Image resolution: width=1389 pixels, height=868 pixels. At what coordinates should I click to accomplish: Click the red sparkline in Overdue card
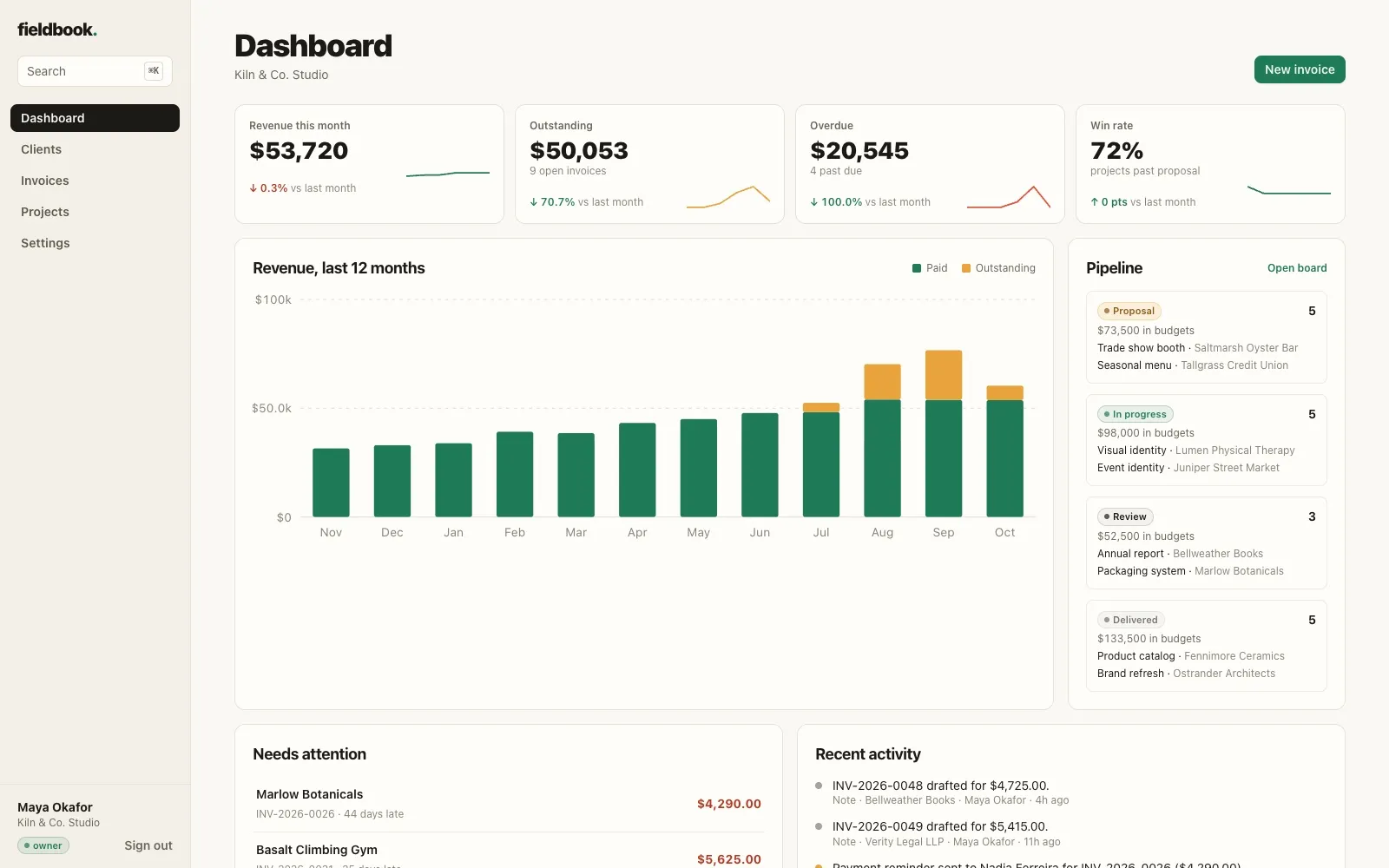coord(1009,197)
